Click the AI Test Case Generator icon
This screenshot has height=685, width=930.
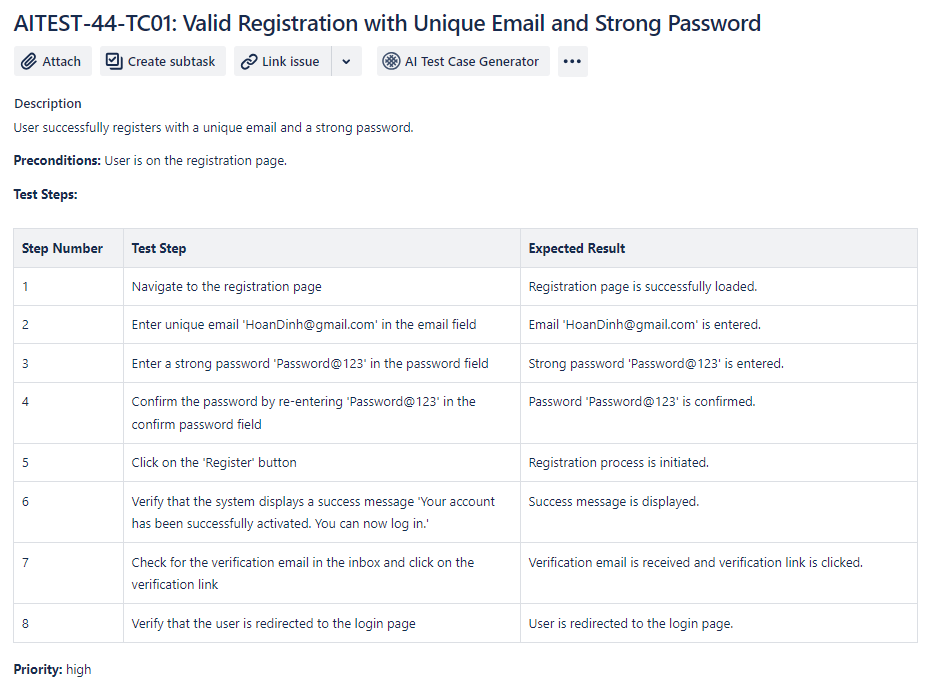click(391, 62)
